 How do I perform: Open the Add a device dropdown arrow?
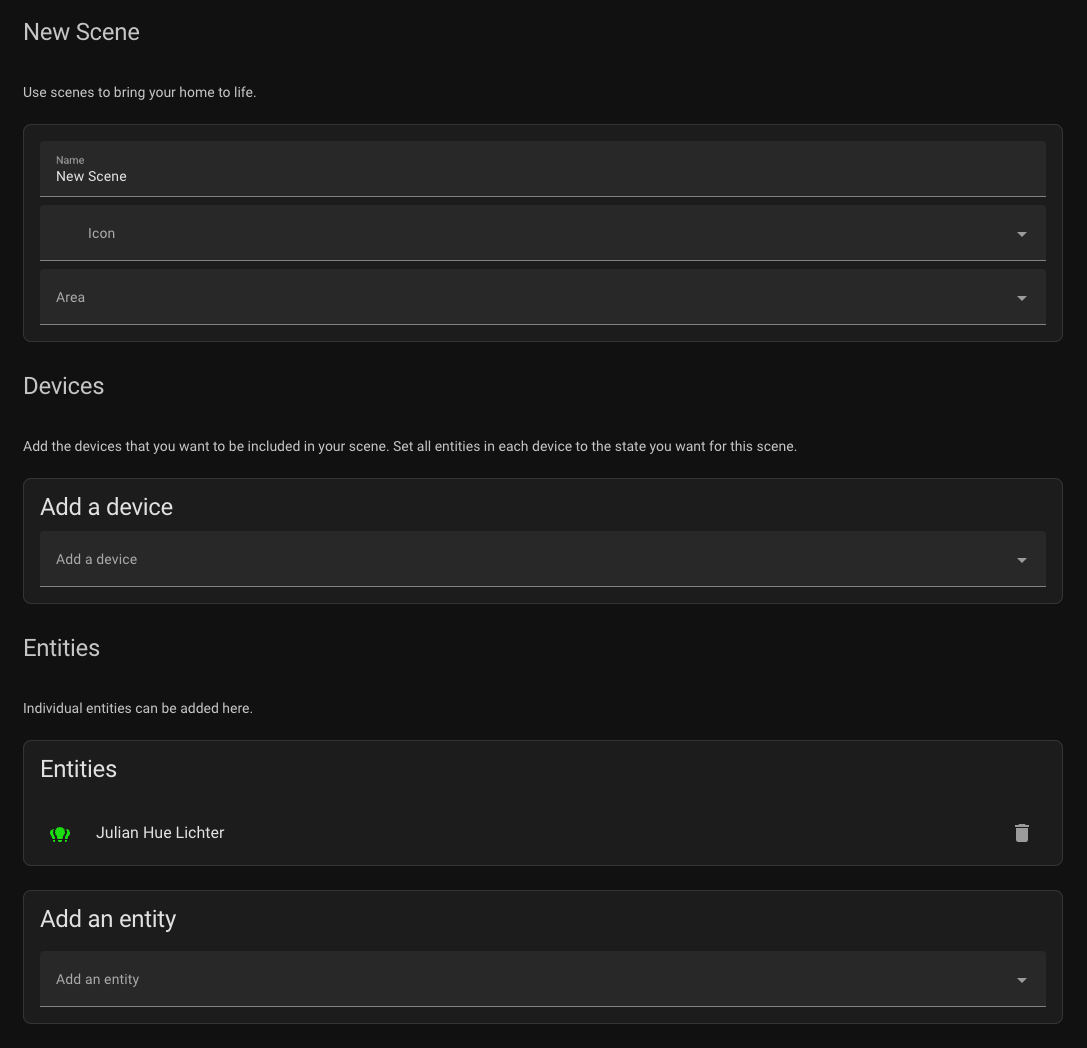[x=1022, y=560]
